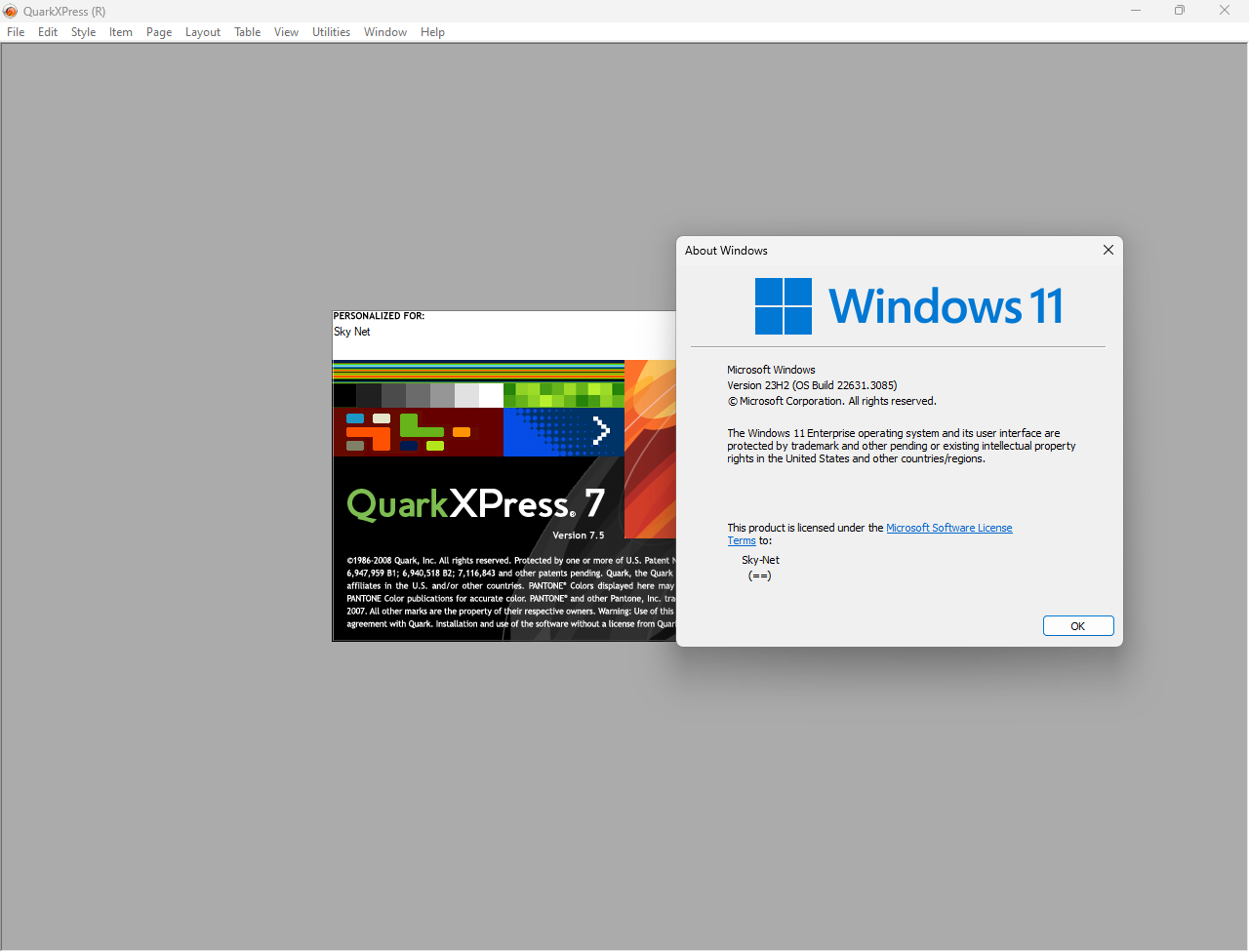
Task: Click the 'Sky Net' name on splash screen
Action: 352,332
